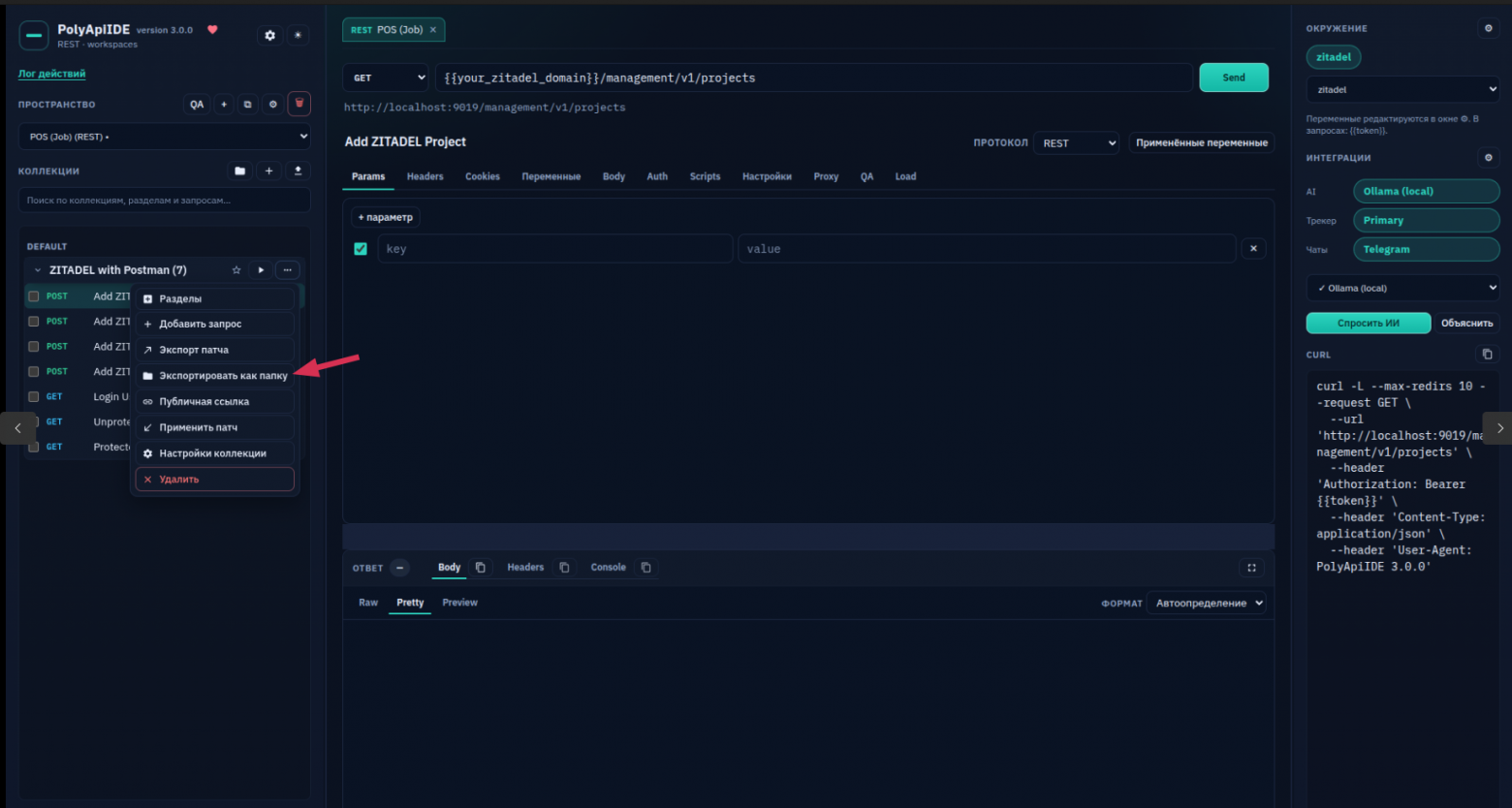Screen dimensions: 1512x808
Task: Click the Send button
Action: click(1234, 78)
